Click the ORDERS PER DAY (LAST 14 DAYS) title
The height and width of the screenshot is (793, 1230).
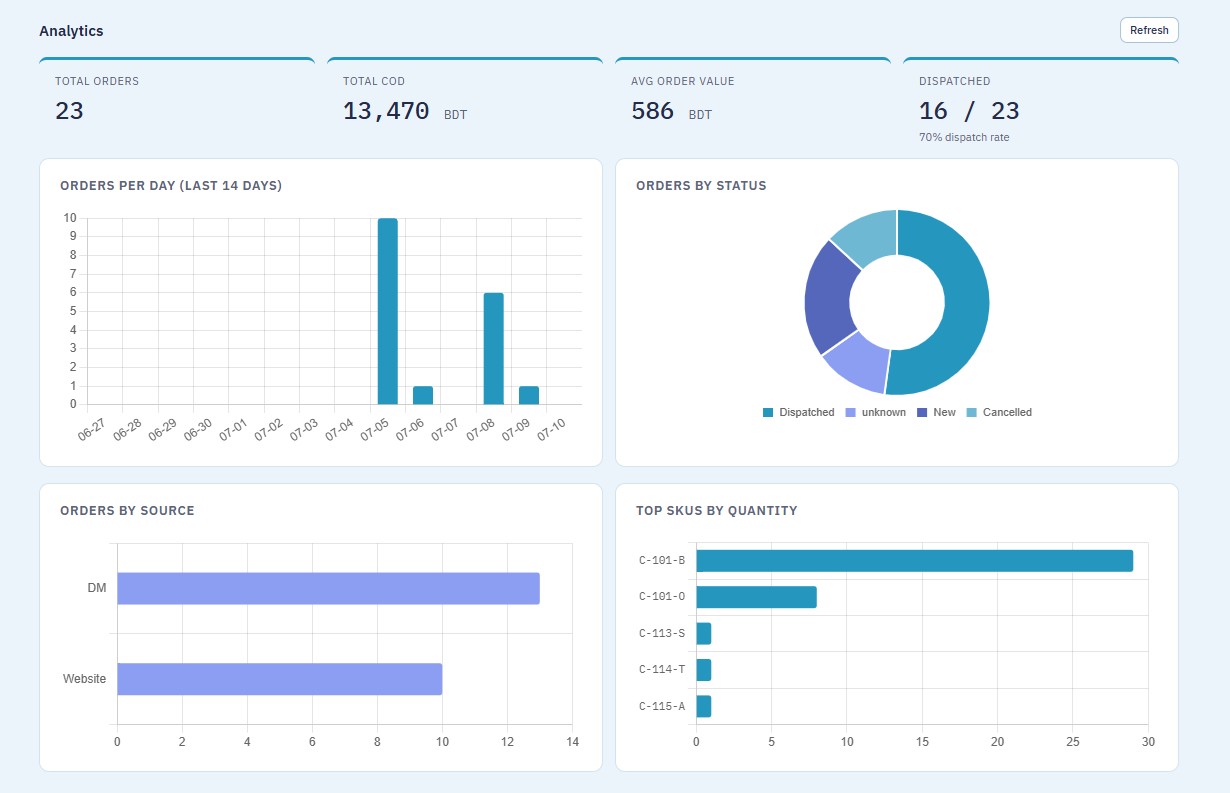(x=171, y=186)
